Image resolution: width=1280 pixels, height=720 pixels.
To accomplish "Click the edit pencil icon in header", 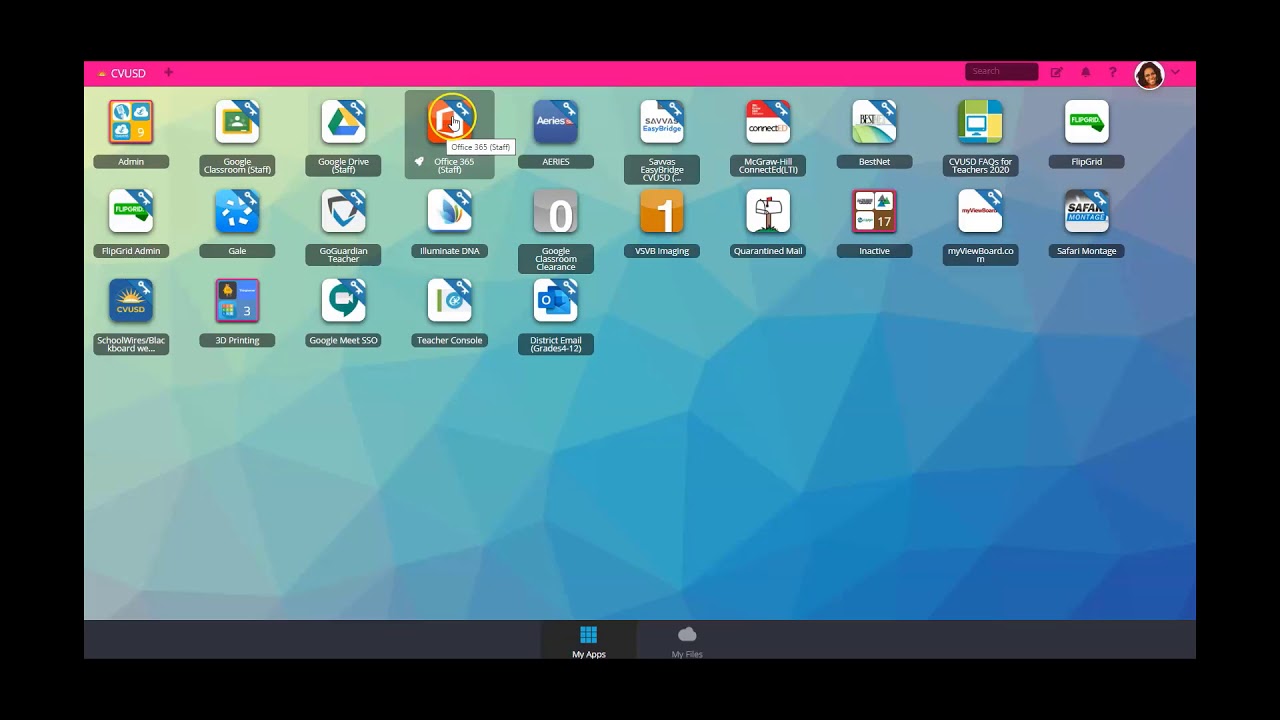I will [1056, 72].
